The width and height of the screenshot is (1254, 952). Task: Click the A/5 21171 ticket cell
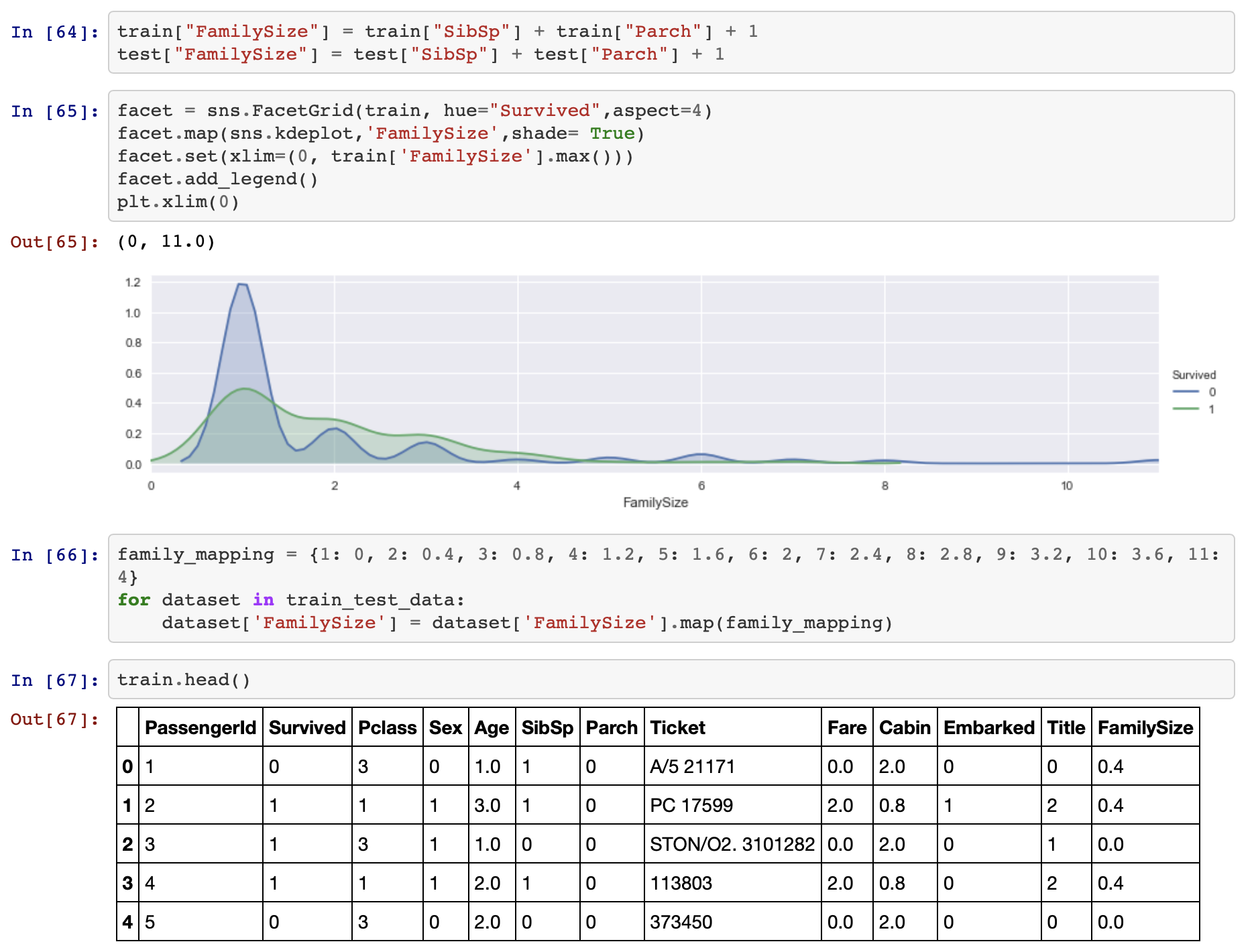pyautogui.click(x=732, y=766)
